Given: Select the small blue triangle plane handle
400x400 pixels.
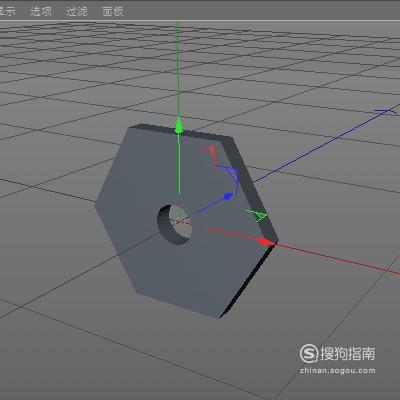Looking at the screenshot, I should tap(232, 173).
